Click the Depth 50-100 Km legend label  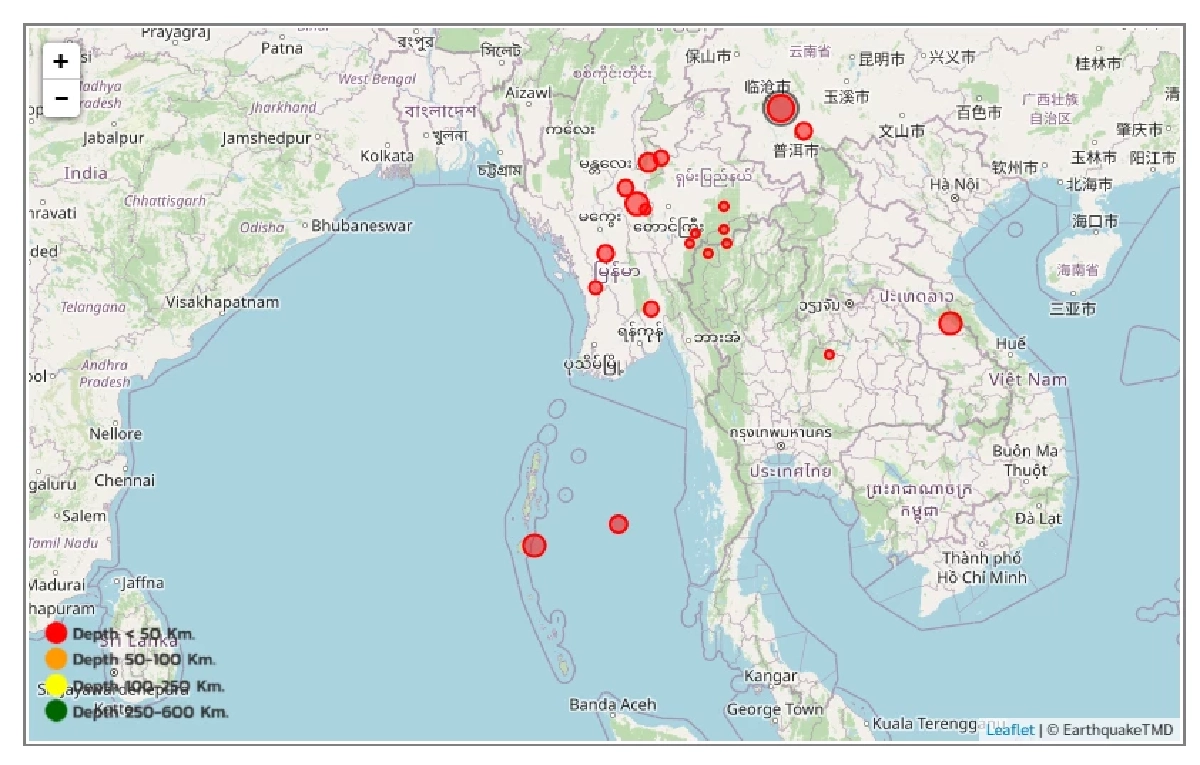point(143,659)
